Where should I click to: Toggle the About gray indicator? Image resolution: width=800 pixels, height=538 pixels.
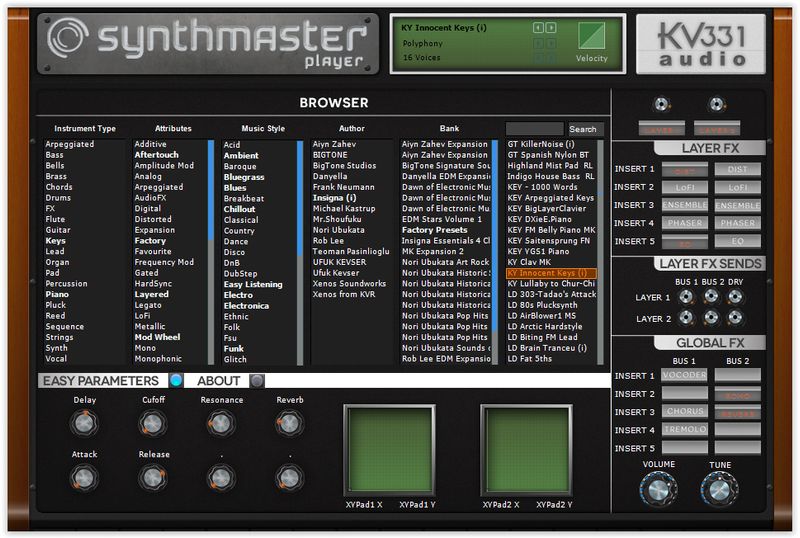pyautogui.click(x=257, y=380)
